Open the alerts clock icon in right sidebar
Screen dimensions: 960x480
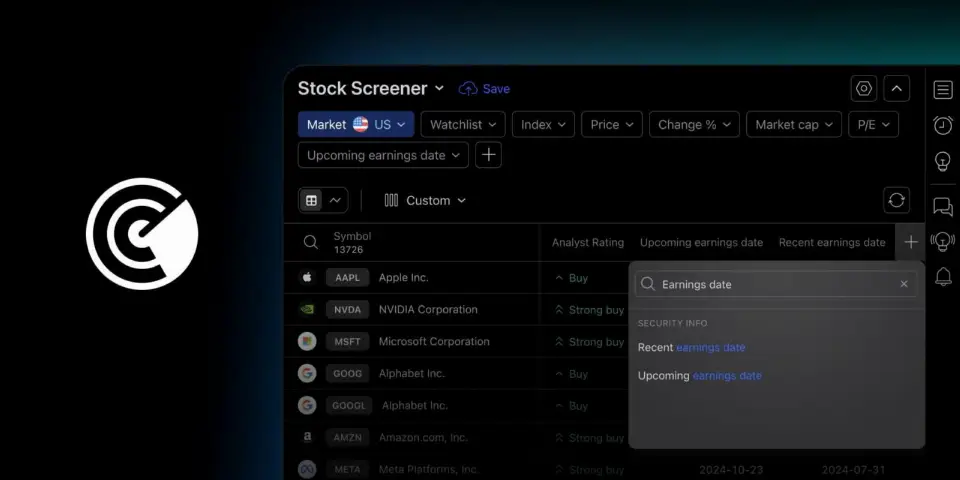(x=943, y=125)
